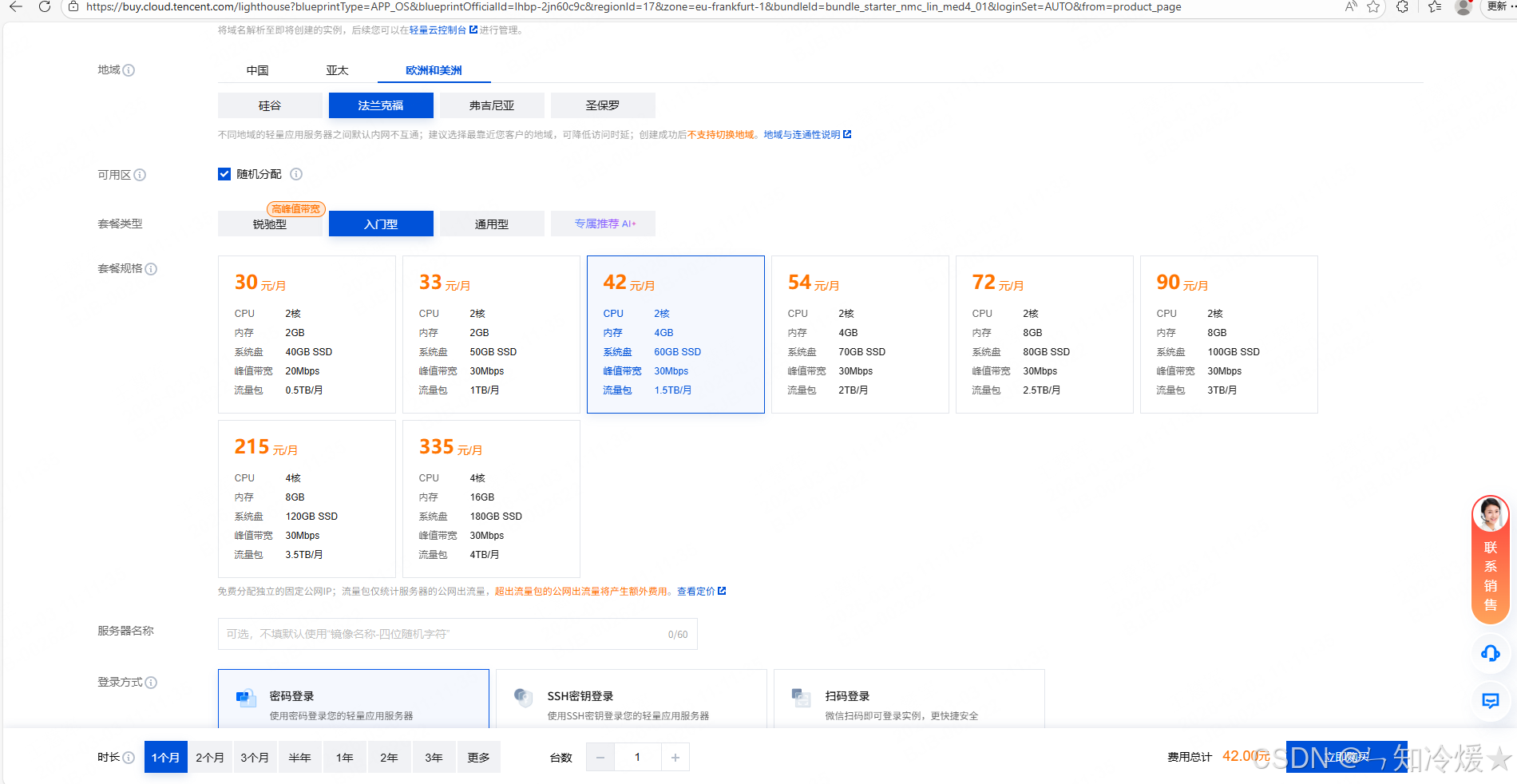Select the 圣保罗 region button
Viewport: 1517px width, 784px height.
click(x=603, y=105)
